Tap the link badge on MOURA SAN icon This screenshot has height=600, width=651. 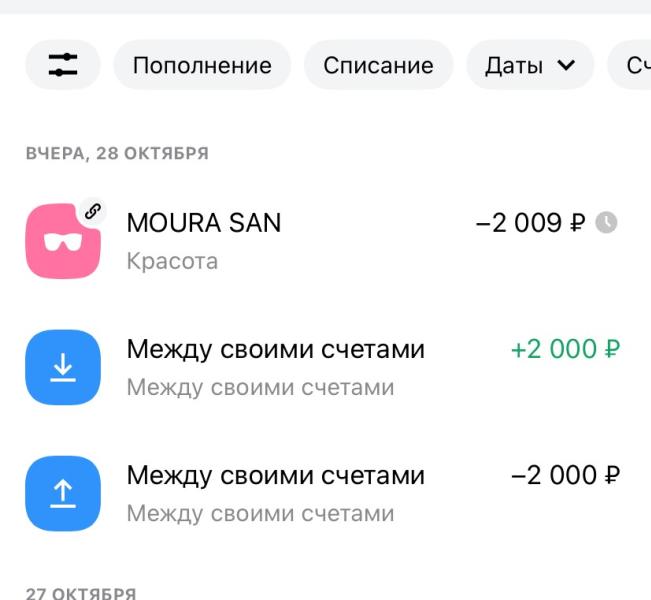tap(92, 211)
